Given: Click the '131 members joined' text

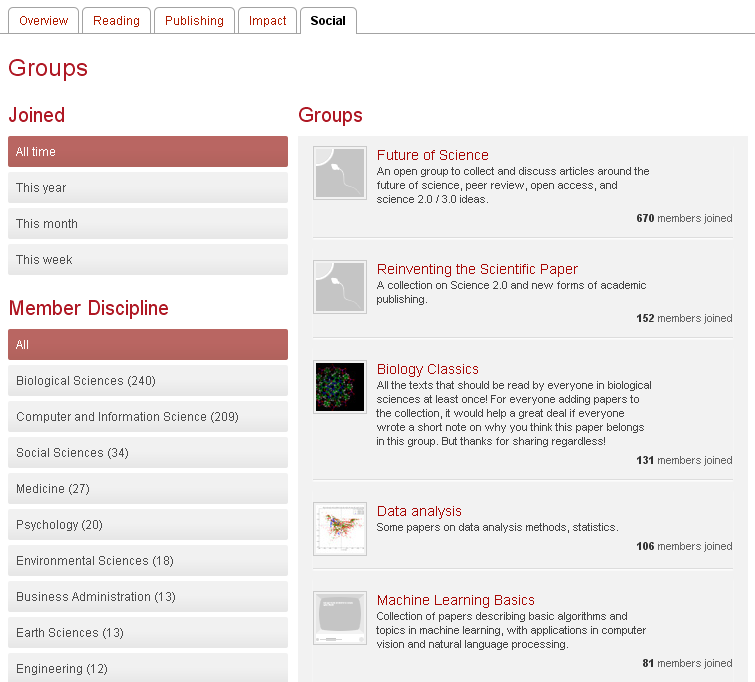Looking at the screenshot, I should point(684,460).
